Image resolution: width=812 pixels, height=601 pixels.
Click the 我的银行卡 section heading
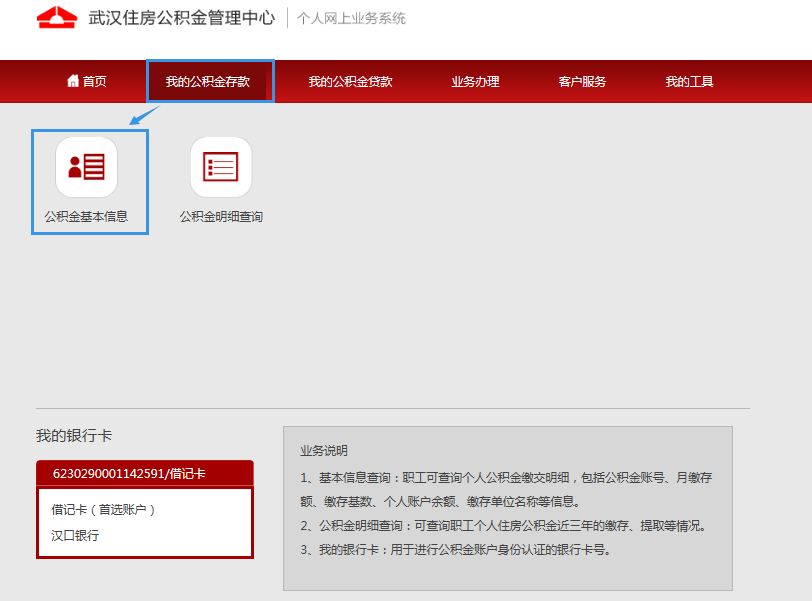tap(74, 436)
